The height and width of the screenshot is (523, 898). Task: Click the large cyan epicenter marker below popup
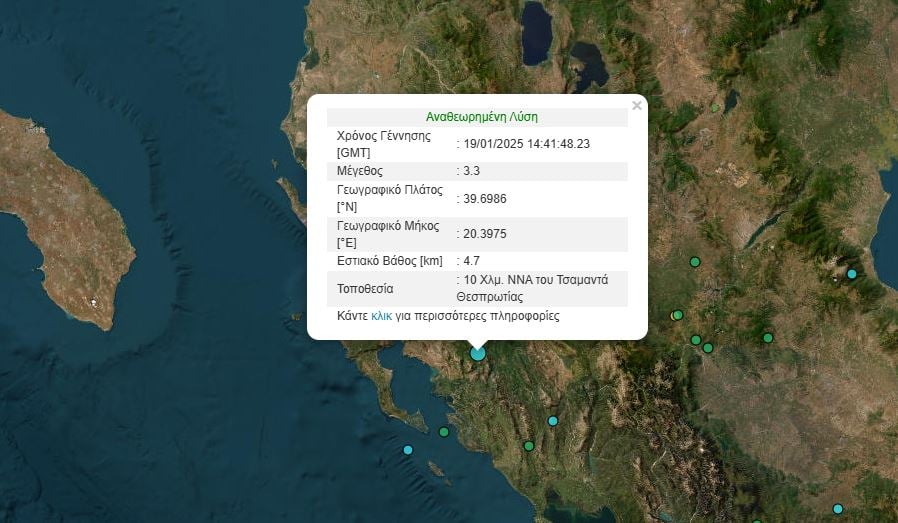click(478, 352)
